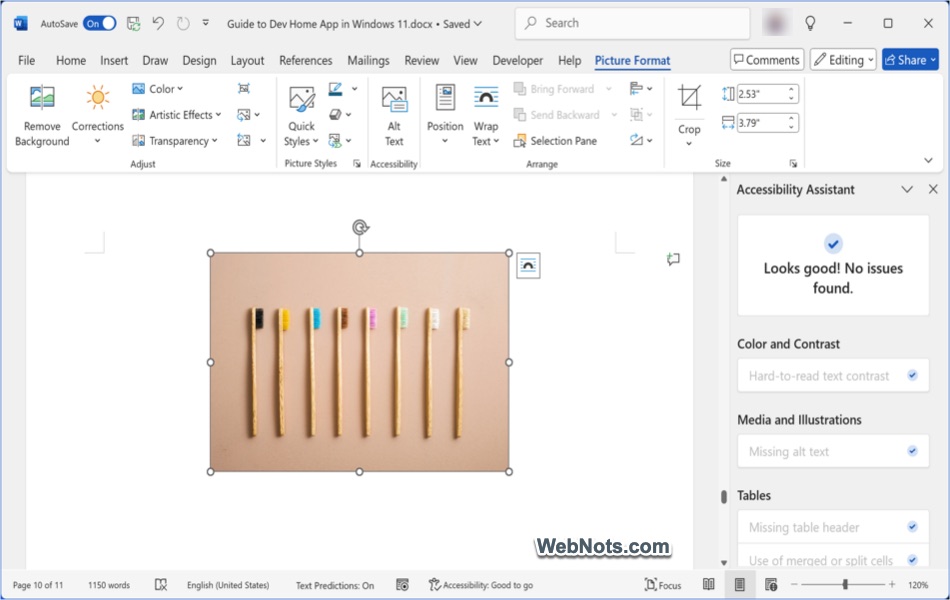950x600 pixels.
Task: Open the Developer tab
Action: click(517, 61)
